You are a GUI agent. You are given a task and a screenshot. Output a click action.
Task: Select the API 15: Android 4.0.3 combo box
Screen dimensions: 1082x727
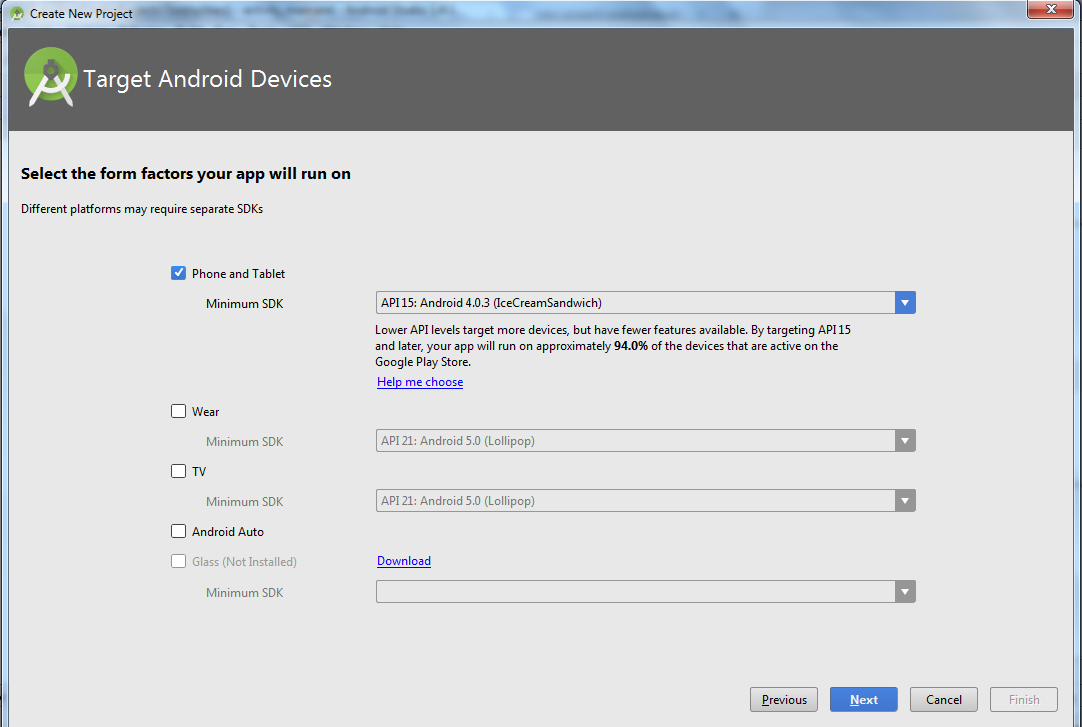pyautogui.click(x=645, y=303)
